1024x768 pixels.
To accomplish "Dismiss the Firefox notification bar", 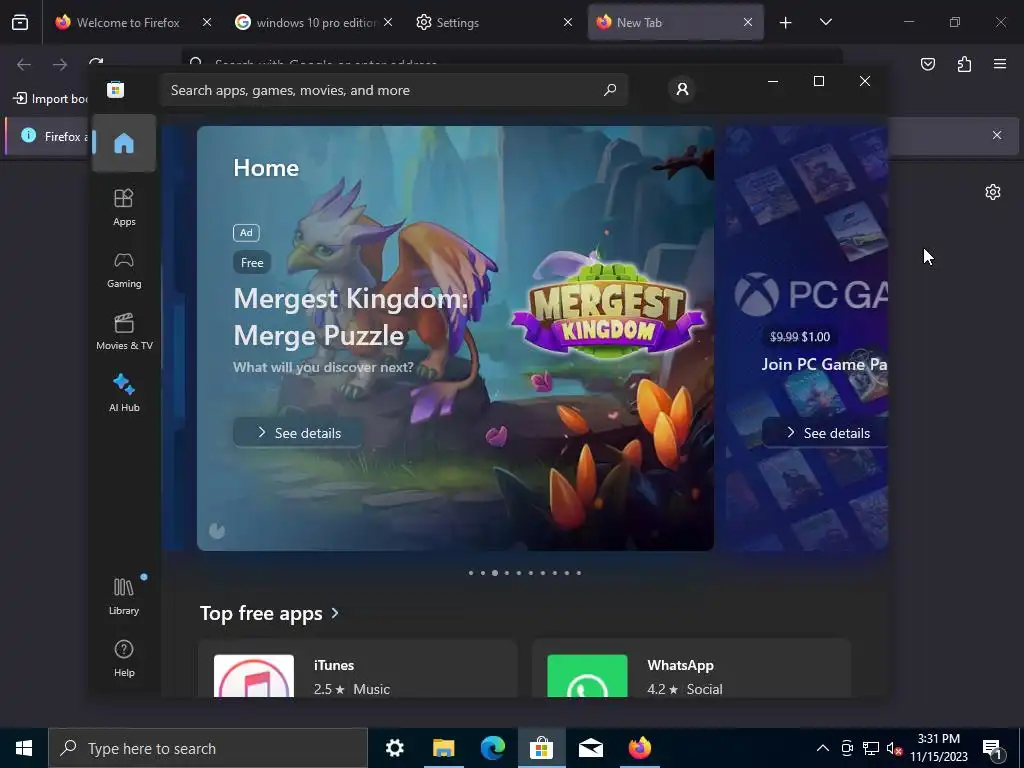I will [997, 135].
